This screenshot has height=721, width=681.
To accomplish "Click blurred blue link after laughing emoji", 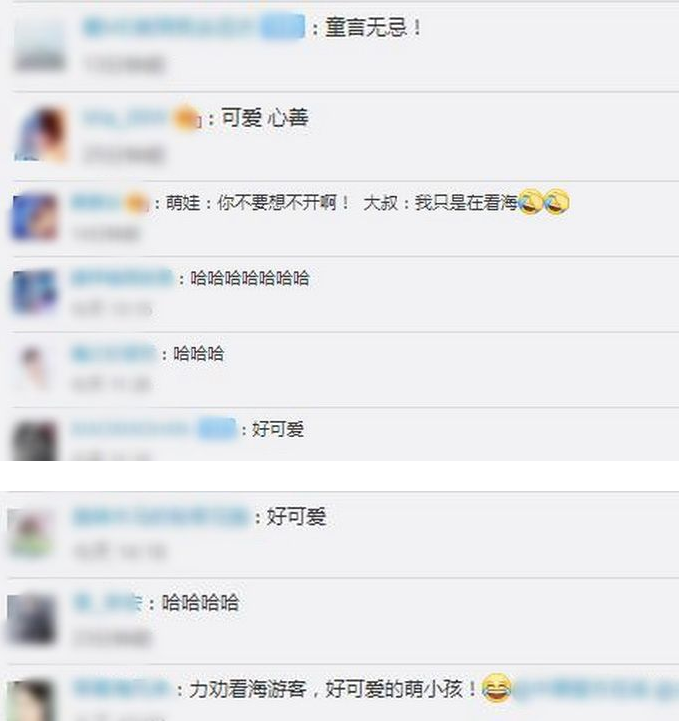I will pos(596,689).
